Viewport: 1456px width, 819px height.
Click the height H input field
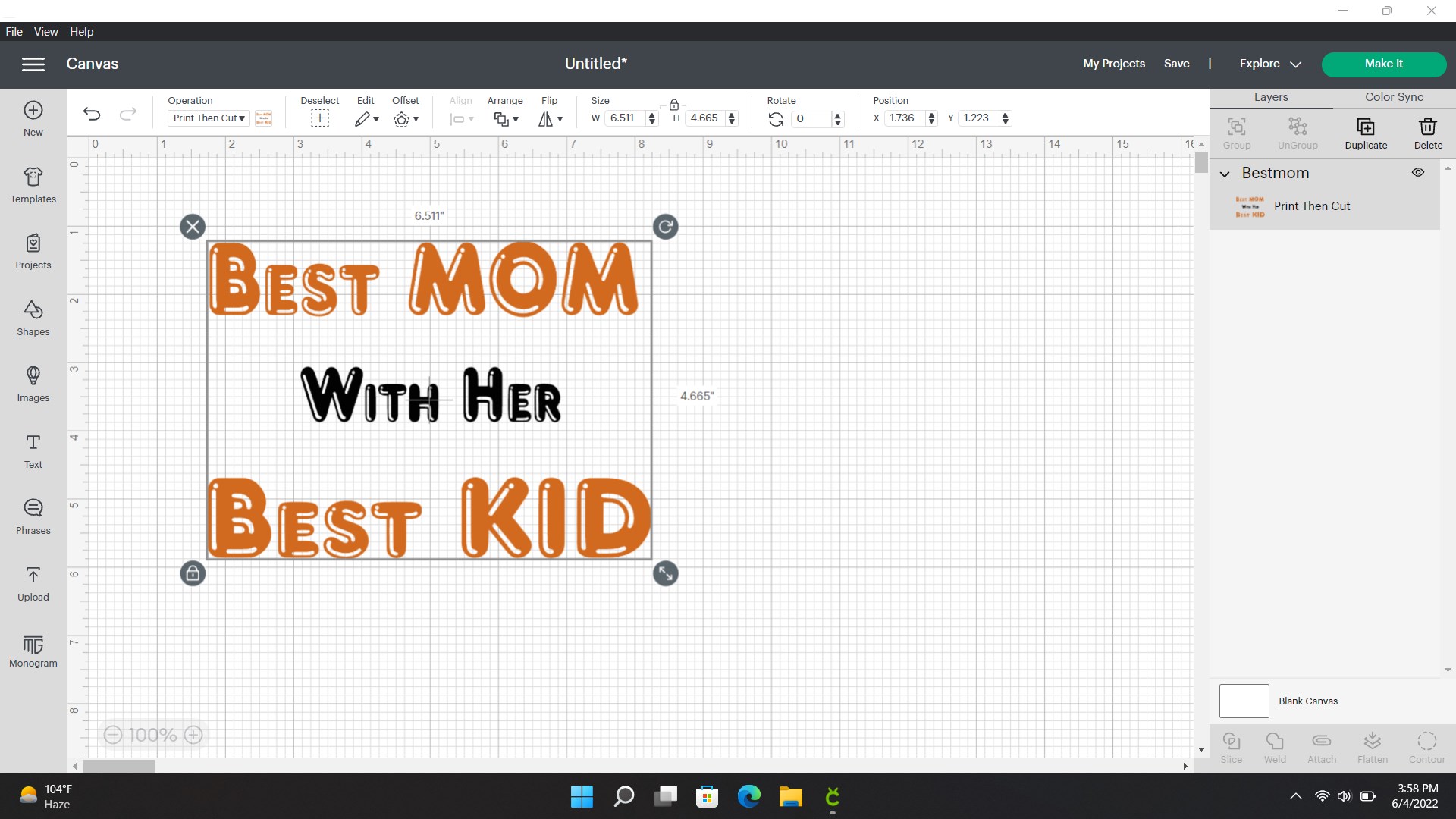coord(706,118)
